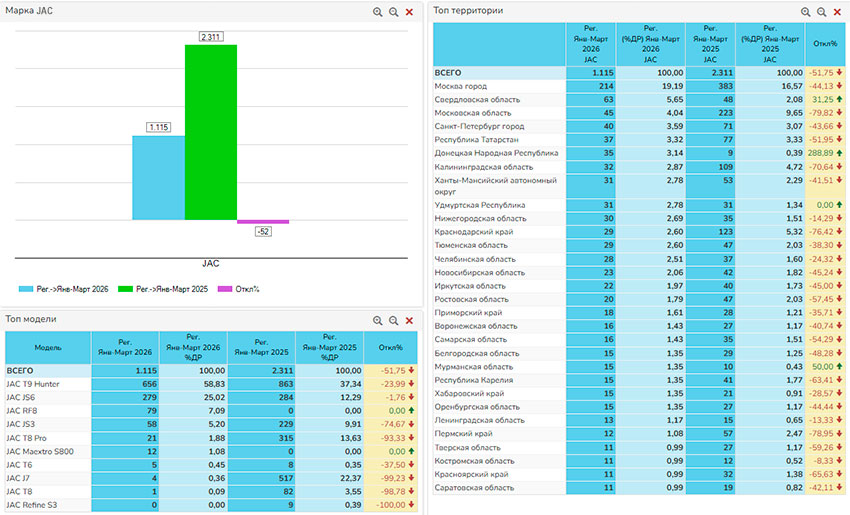Image resolution: width=850 pixels, height=515 pixels.
Task: Select the Ханты-Мансийский автономный округ row
Action: coord(639,186)
